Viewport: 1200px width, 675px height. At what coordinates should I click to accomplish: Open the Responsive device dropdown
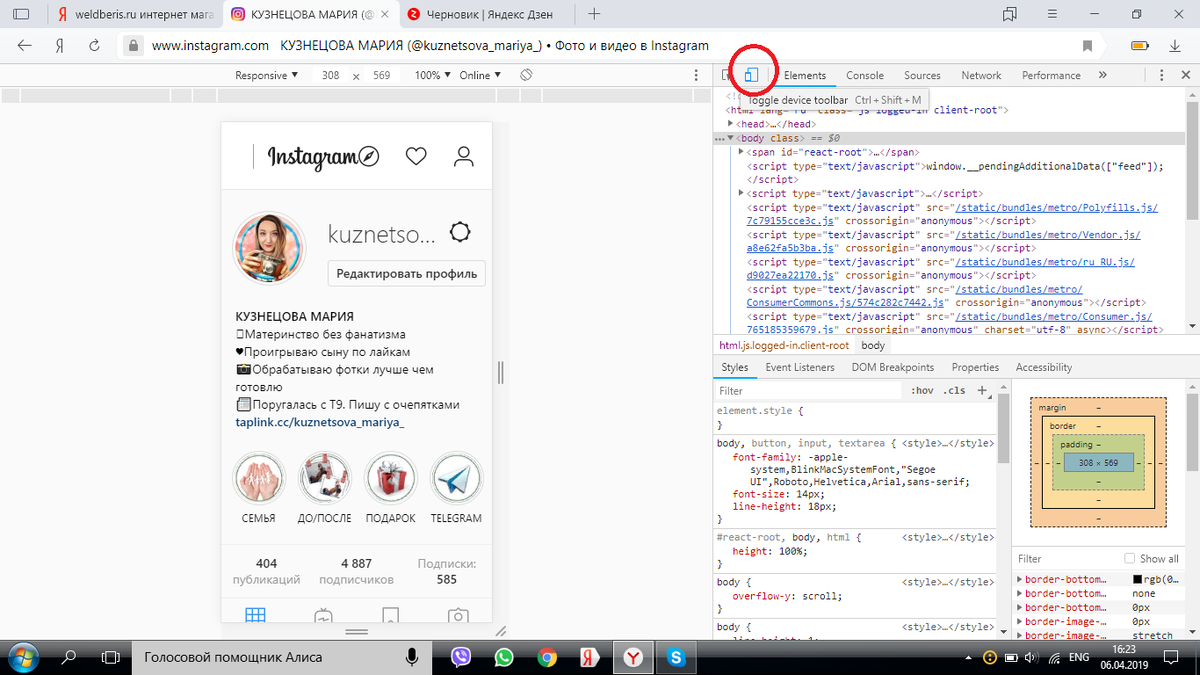coord(266,75)
